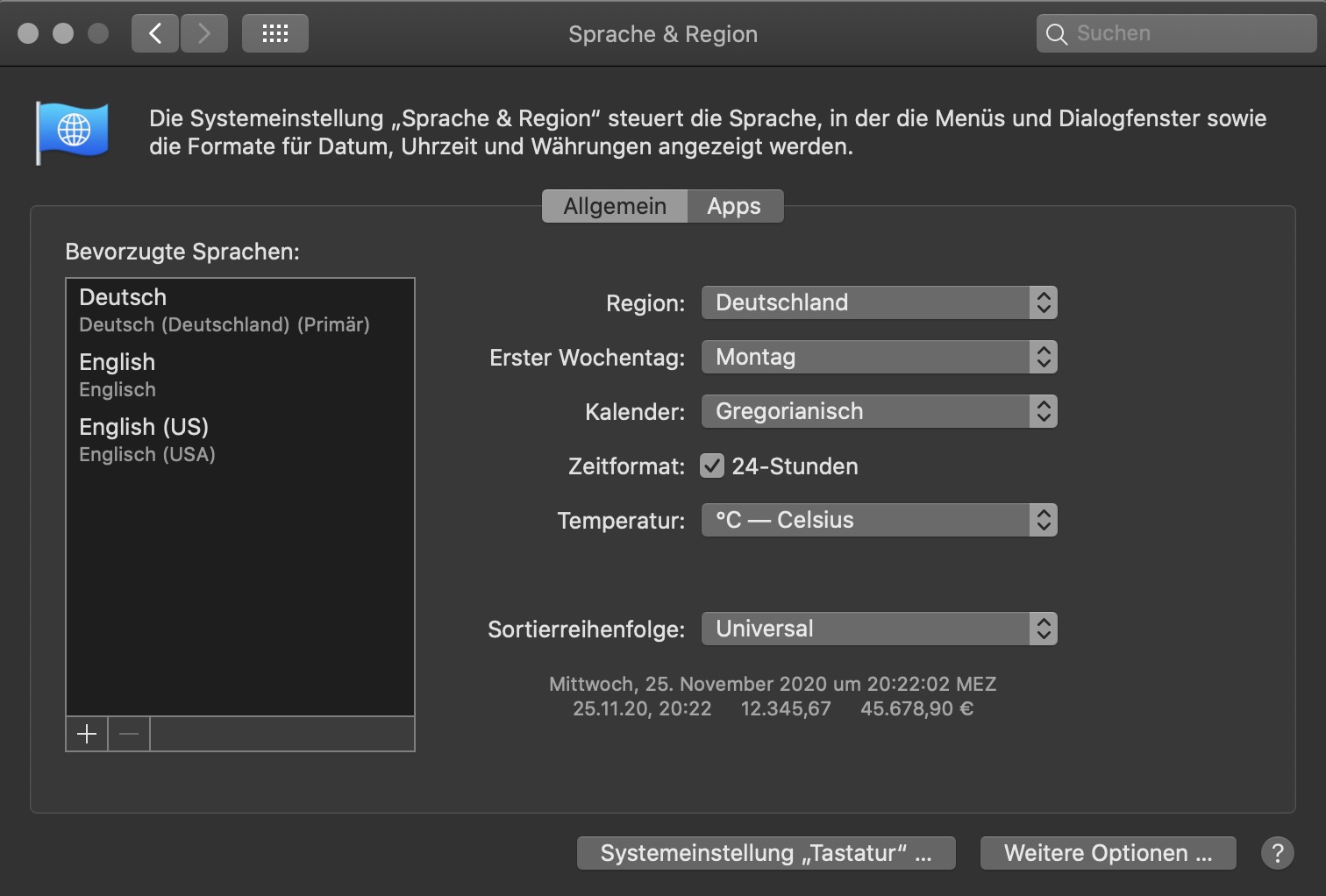Click the Sprache & Region window title

663,34
